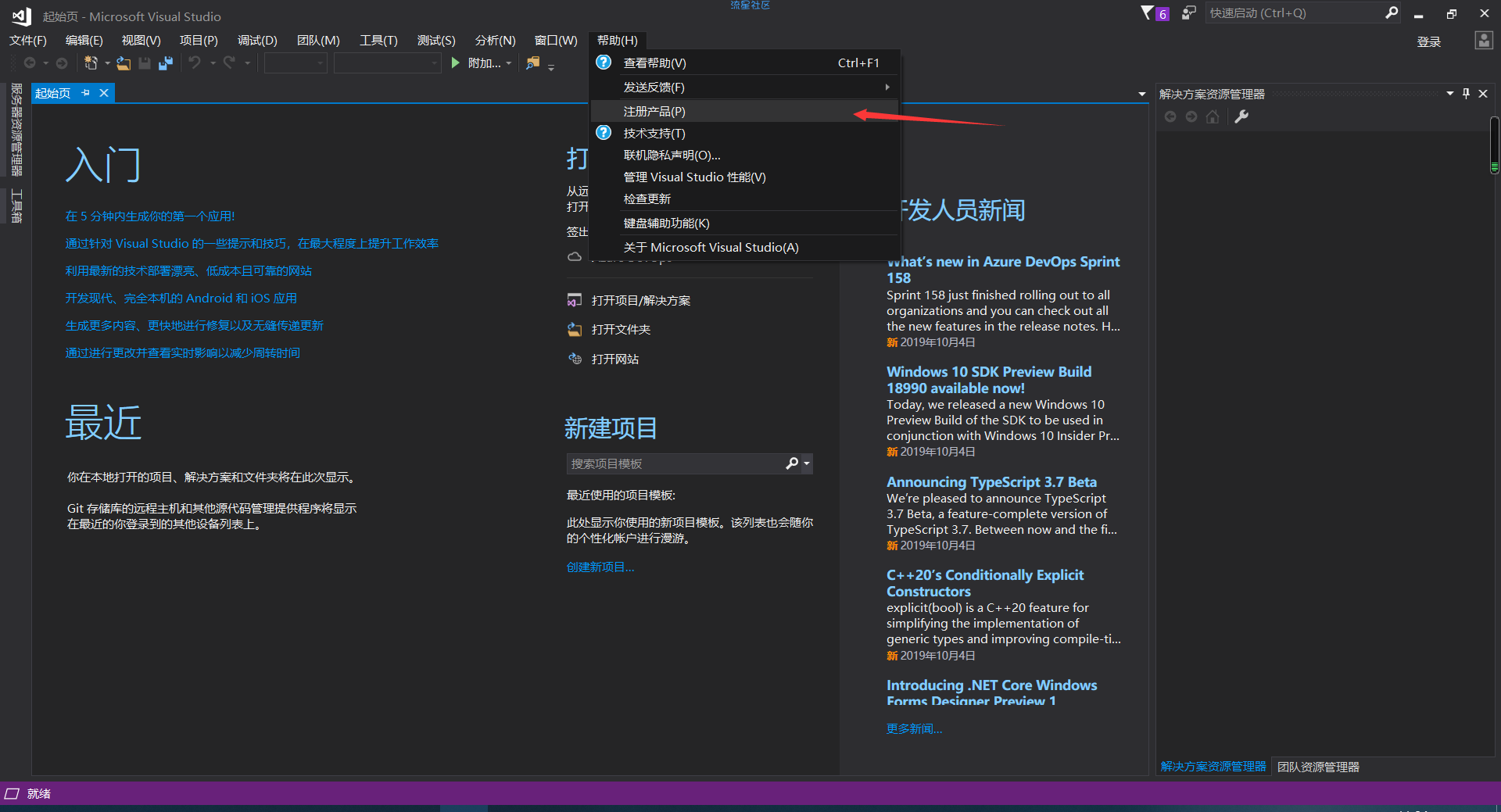This screenshot has width=1501, height=812.
Task: Click 更多新闻... link
Action: coord(914,729)
